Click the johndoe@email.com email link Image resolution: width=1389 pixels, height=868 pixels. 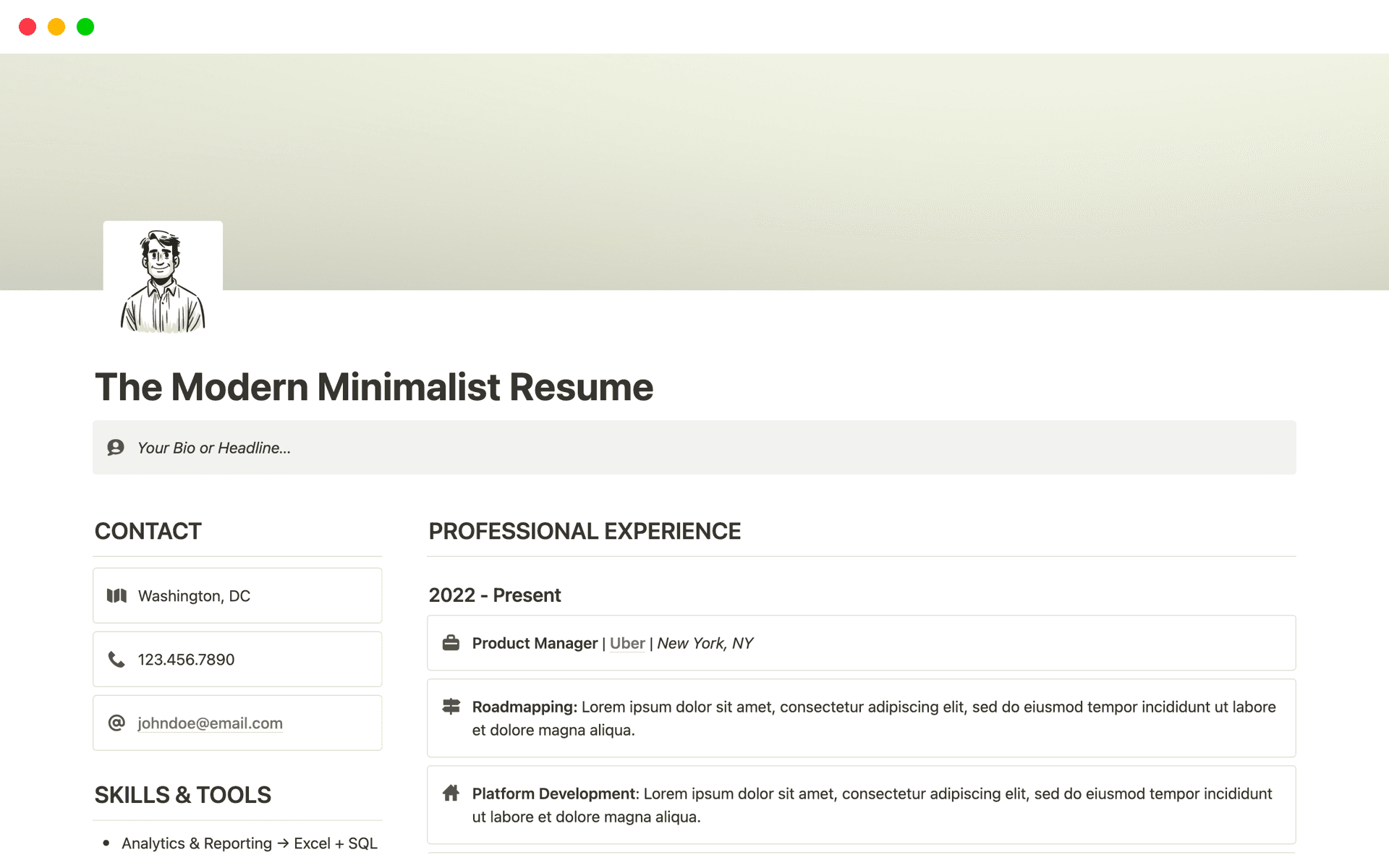(211, 723)
